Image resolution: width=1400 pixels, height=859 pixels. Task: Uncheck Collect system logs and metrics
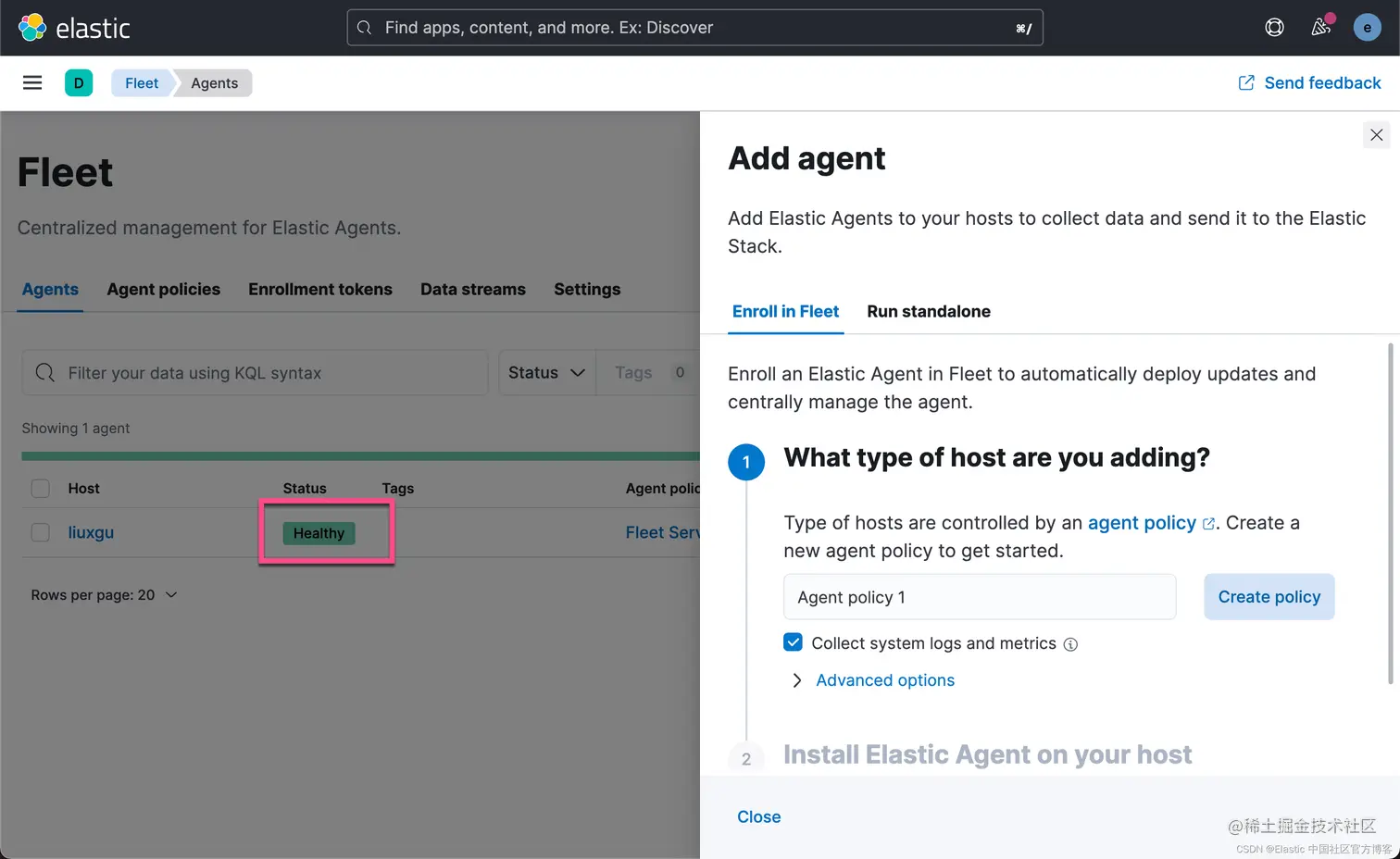[x=793, y=642]
